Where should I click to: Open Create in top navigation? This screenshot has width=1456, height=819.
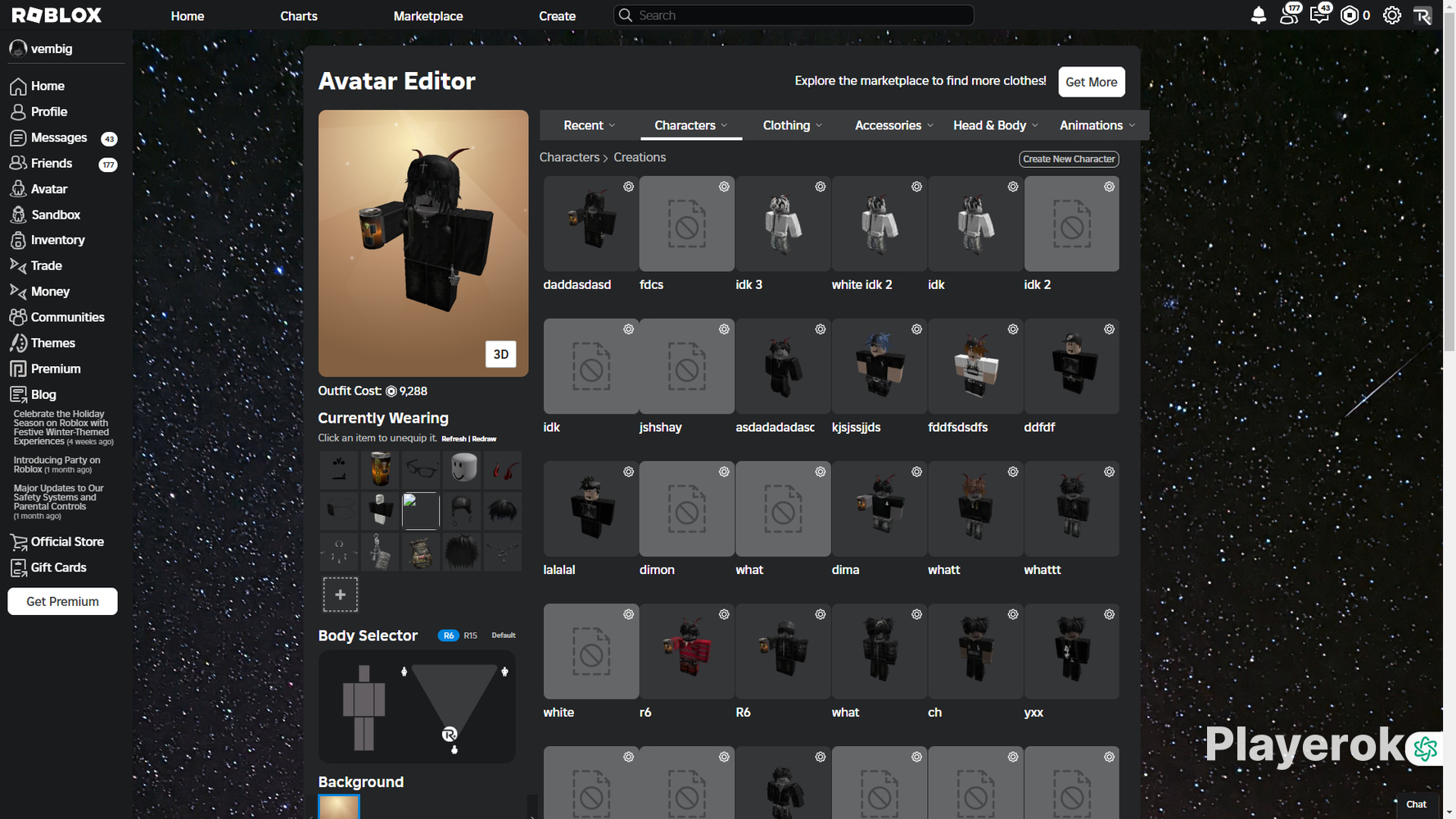[x=558, y=16]
